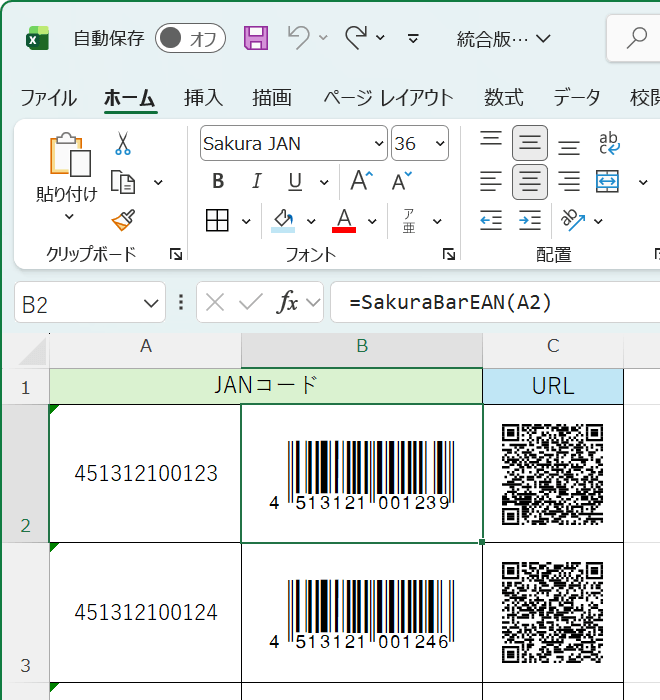Click the Decrease Indent icon
Image resolution: width=660 pixels, height=700 pixels.
click(491, 220)
